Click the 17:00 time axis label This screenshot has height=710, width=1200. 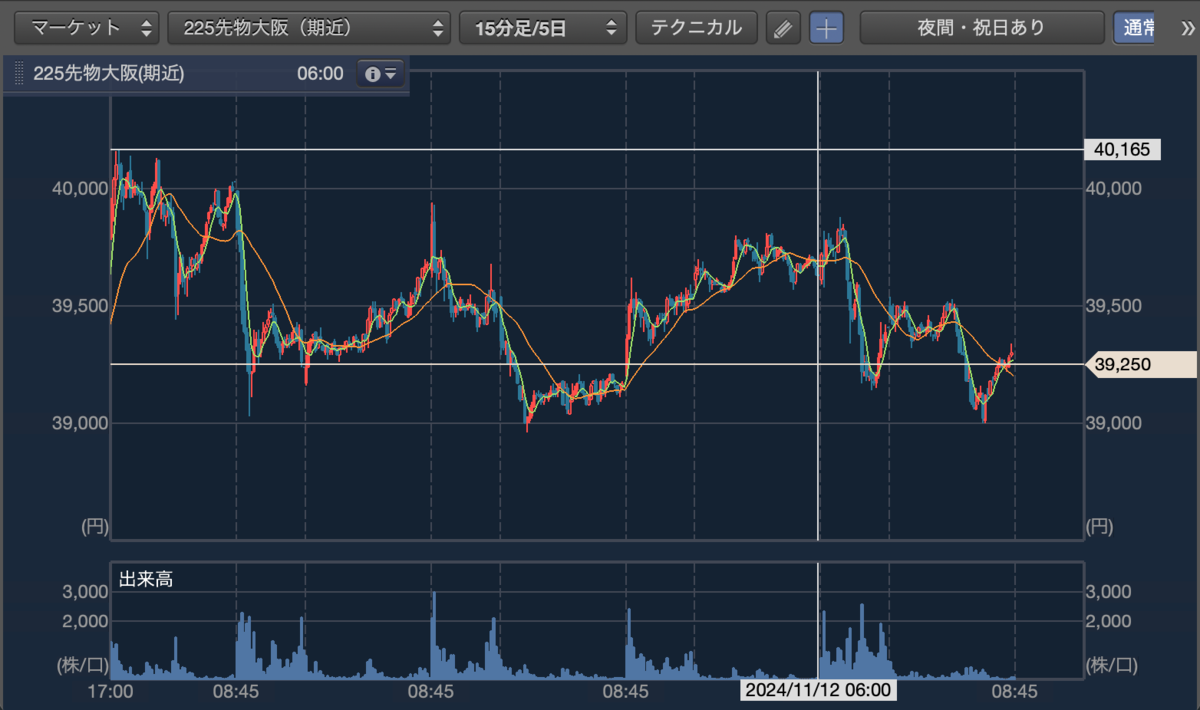click(111, 691)
